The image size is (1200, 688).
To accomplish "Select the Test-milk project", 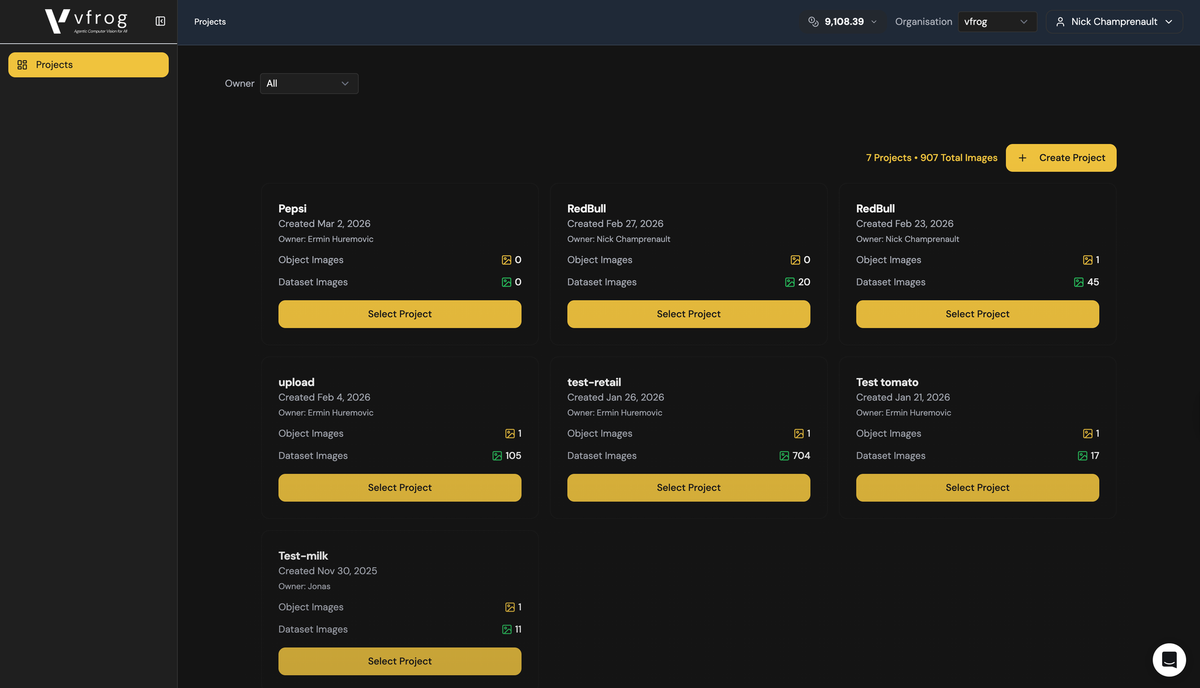I will pos(400,661).
